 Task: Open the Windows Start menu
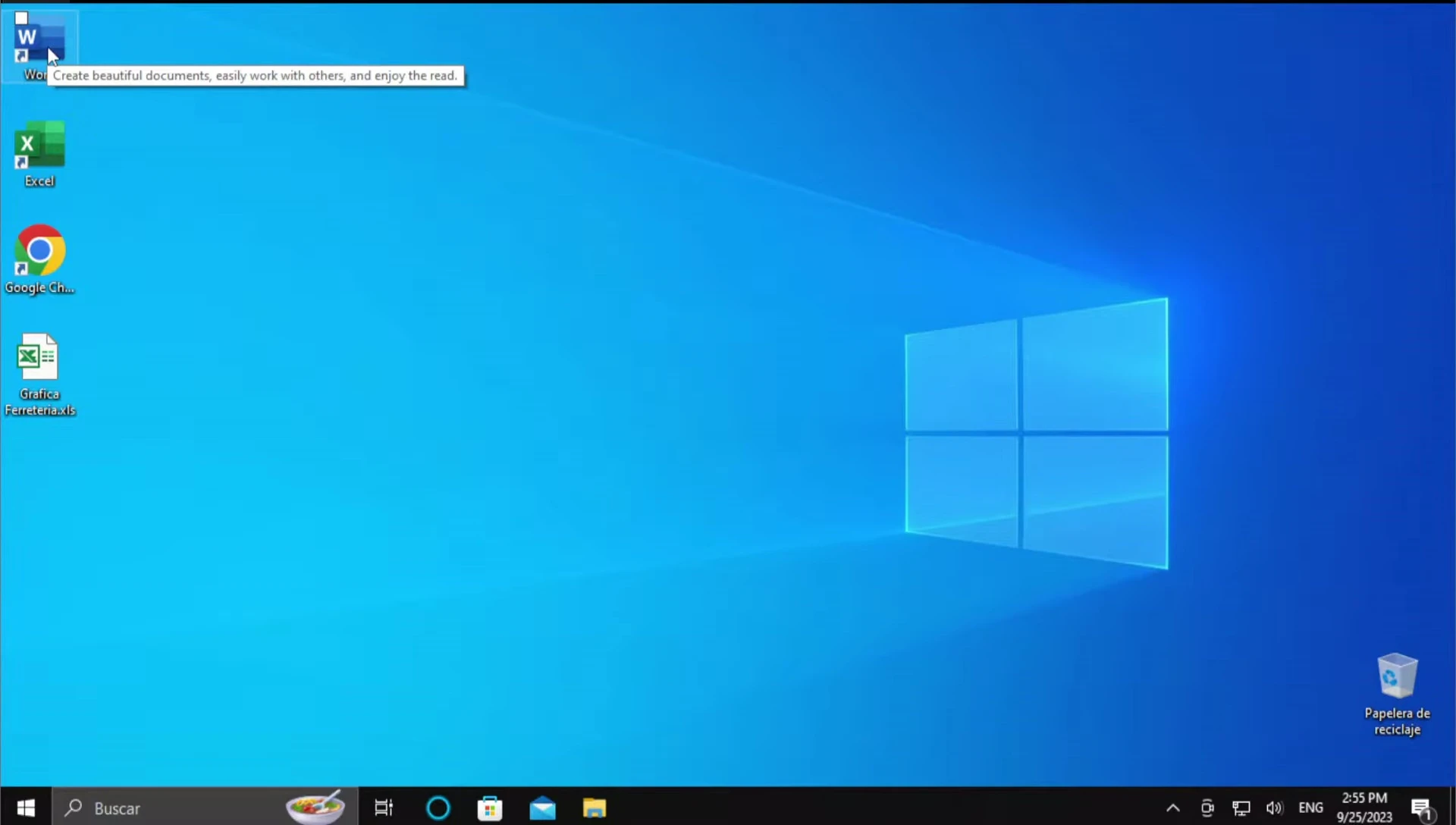point(26,808)
